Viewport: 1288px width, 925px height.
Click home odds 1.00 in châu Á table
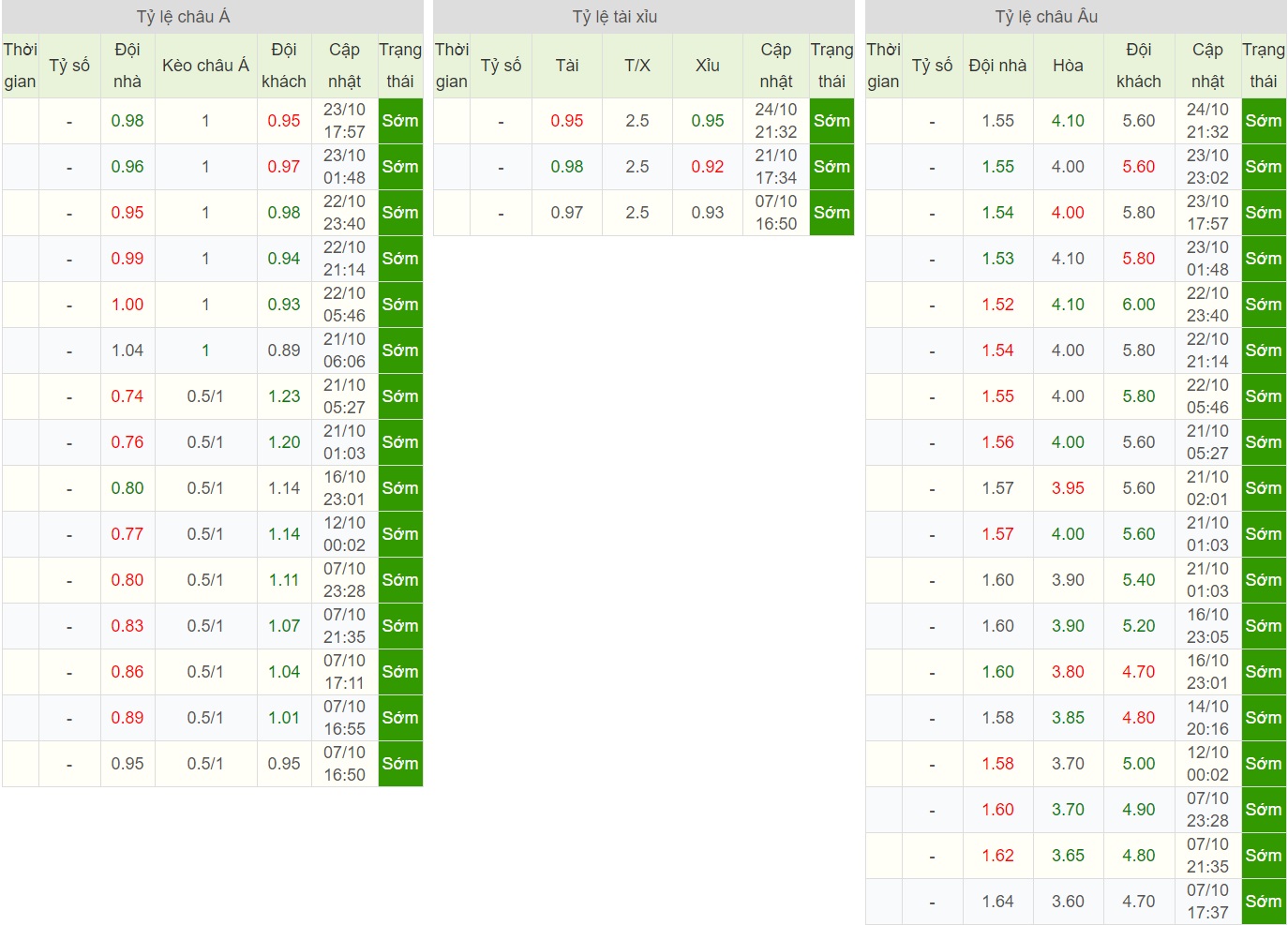click(x=127, y=305)
